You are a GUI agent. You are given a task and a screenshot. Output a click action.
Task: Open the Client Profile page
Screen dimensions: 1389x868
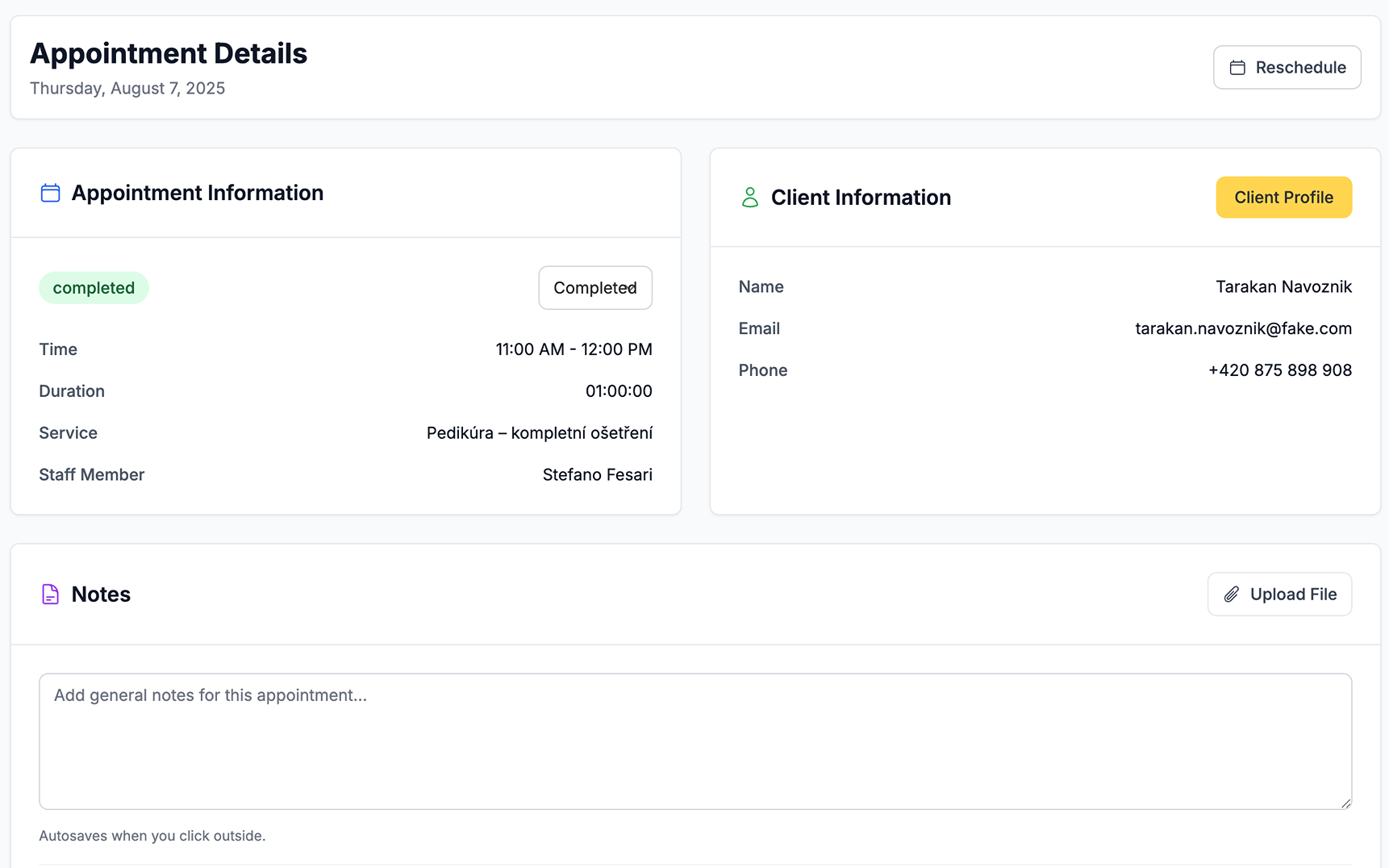tap(1283, 198)
